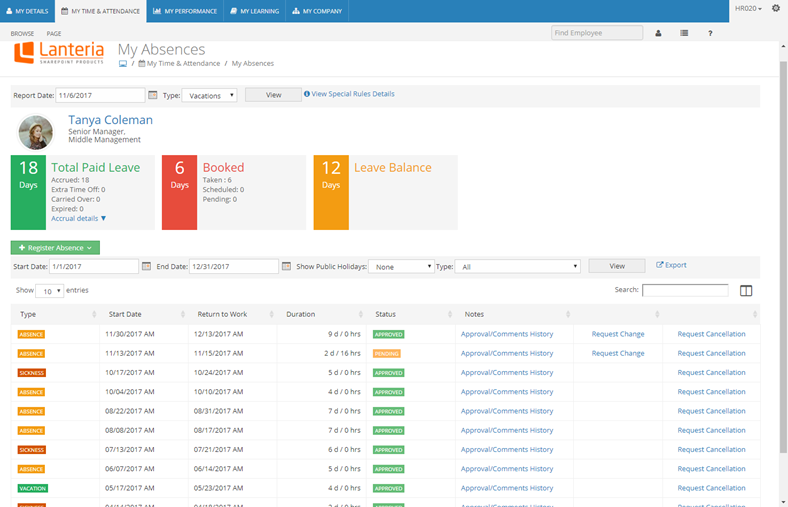Open the My Details tab
The width and height of the screenshot is (788, 507).
point(28,11)
